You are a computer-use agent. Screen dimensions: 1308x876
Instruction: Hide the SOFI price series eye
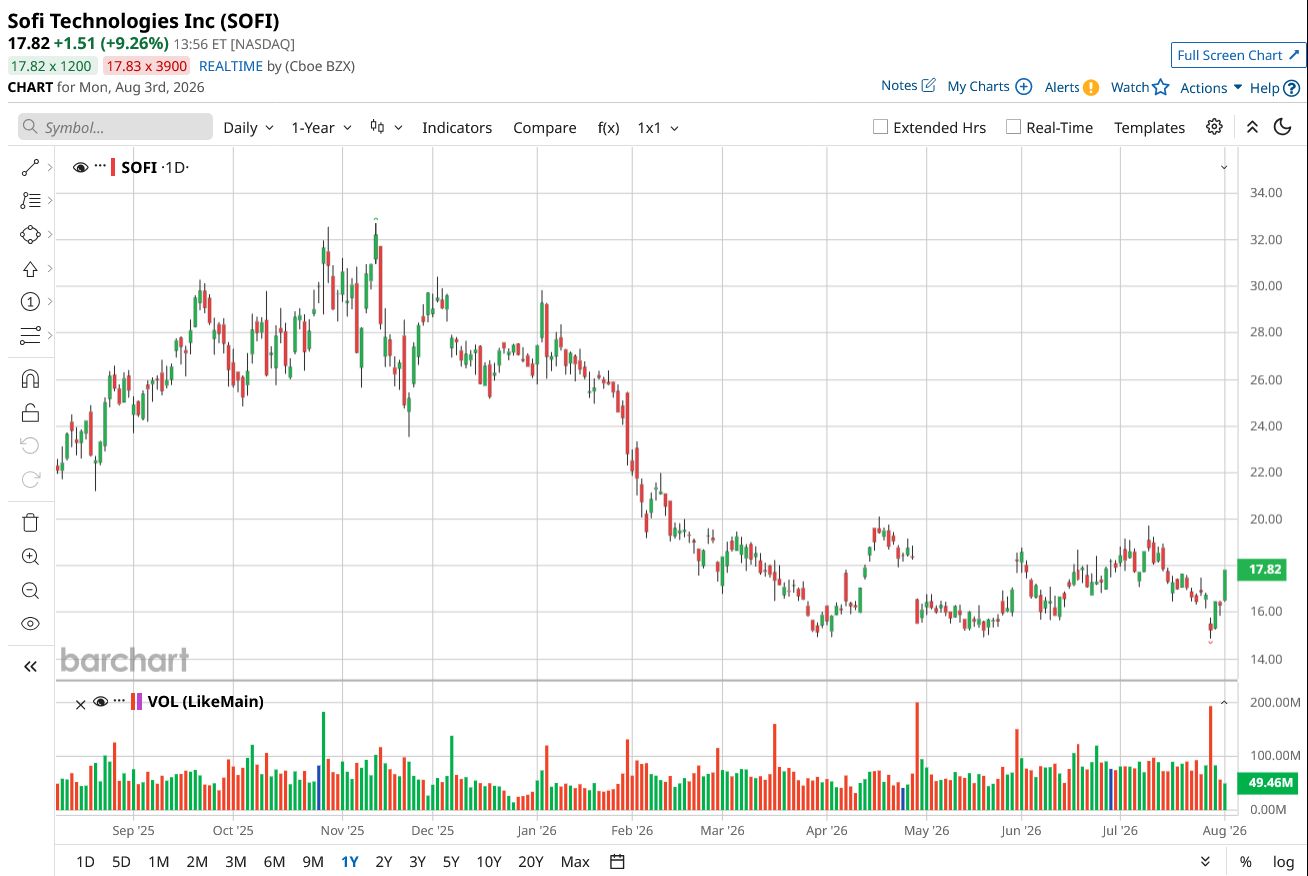coord(81,167)
